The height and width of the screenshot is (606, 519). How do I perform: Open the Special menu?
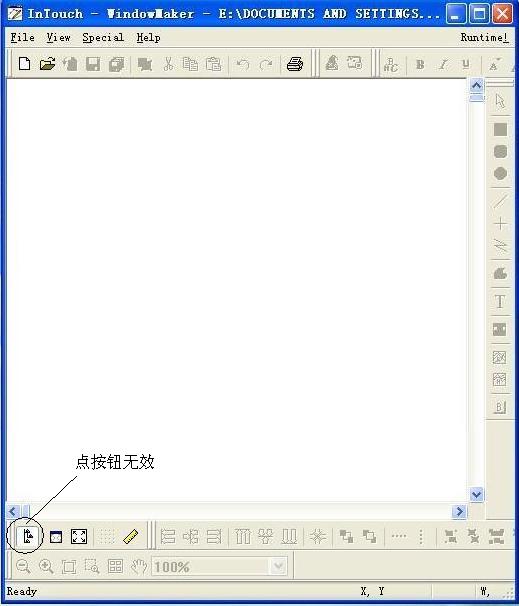click(x=103, y=37)
